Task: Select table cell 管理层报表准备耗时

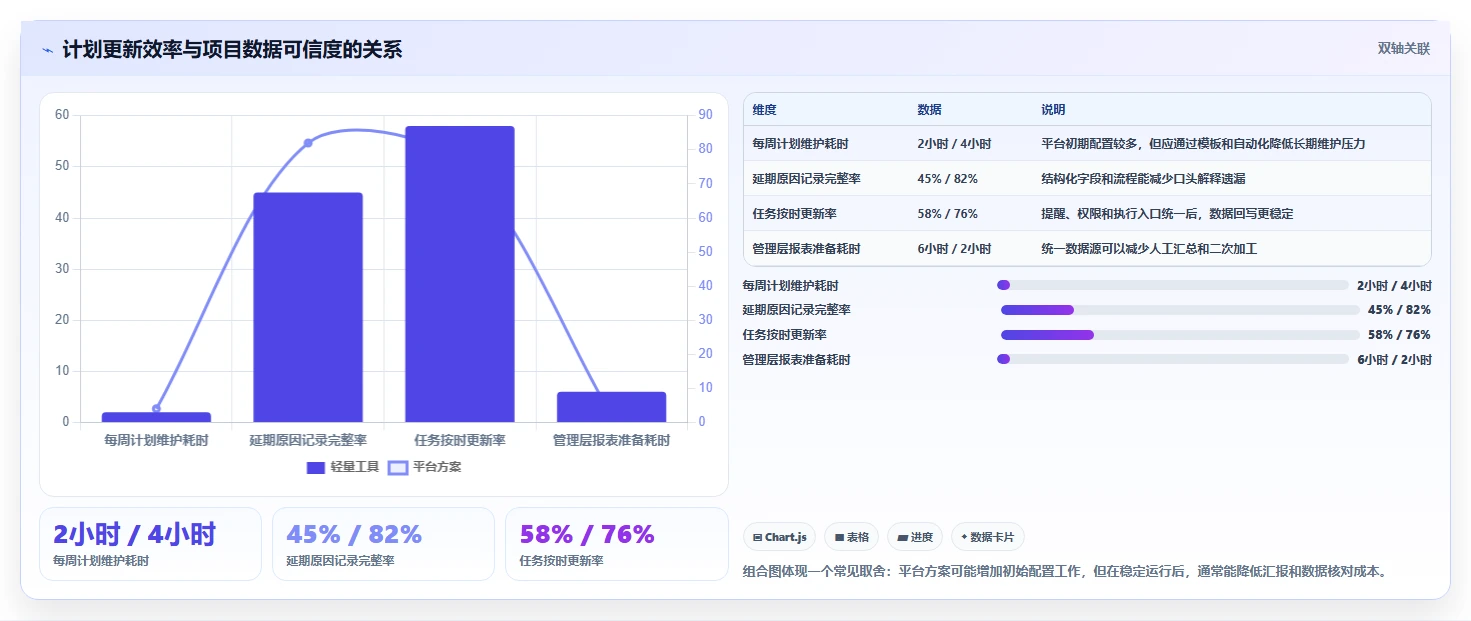Action: click(806, 249)
